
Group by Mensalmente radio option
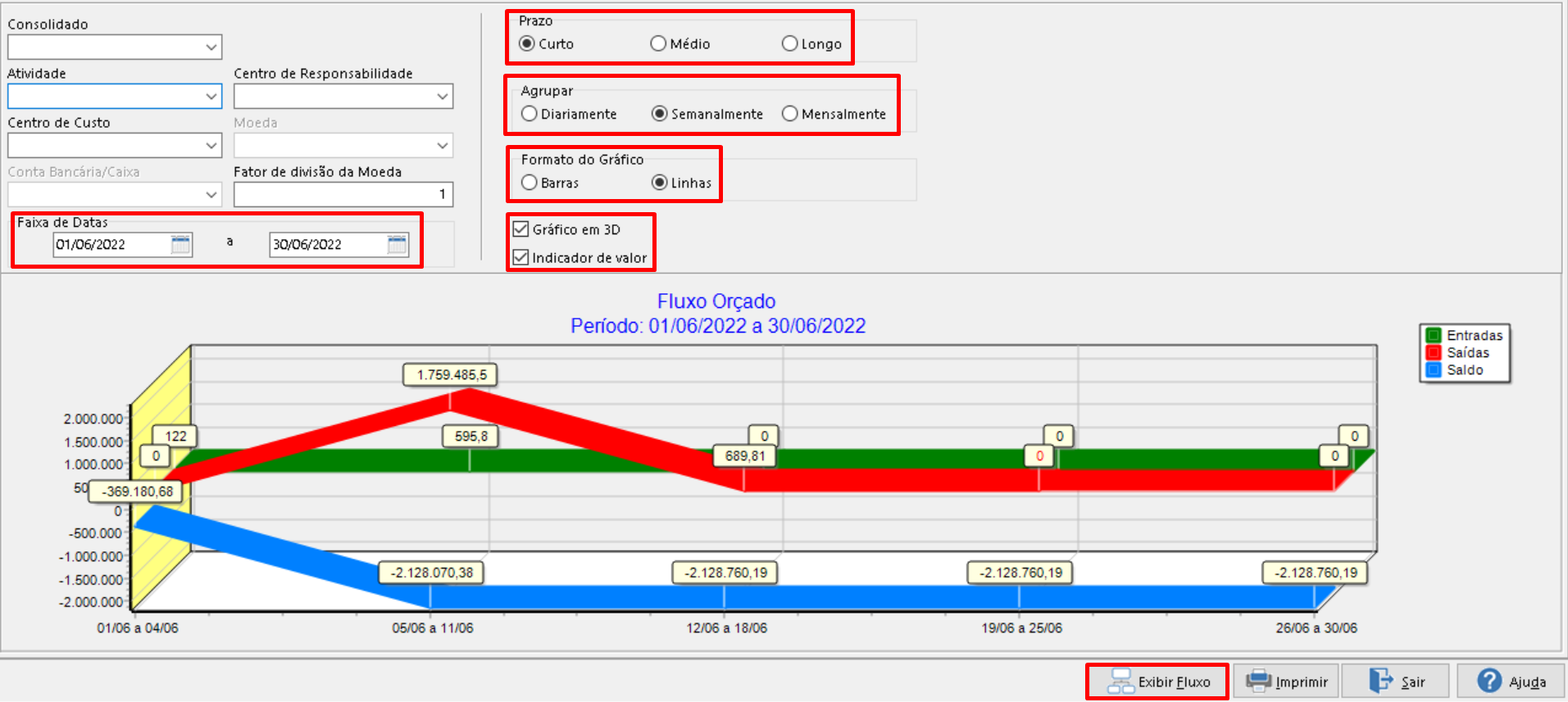(789, 114)
